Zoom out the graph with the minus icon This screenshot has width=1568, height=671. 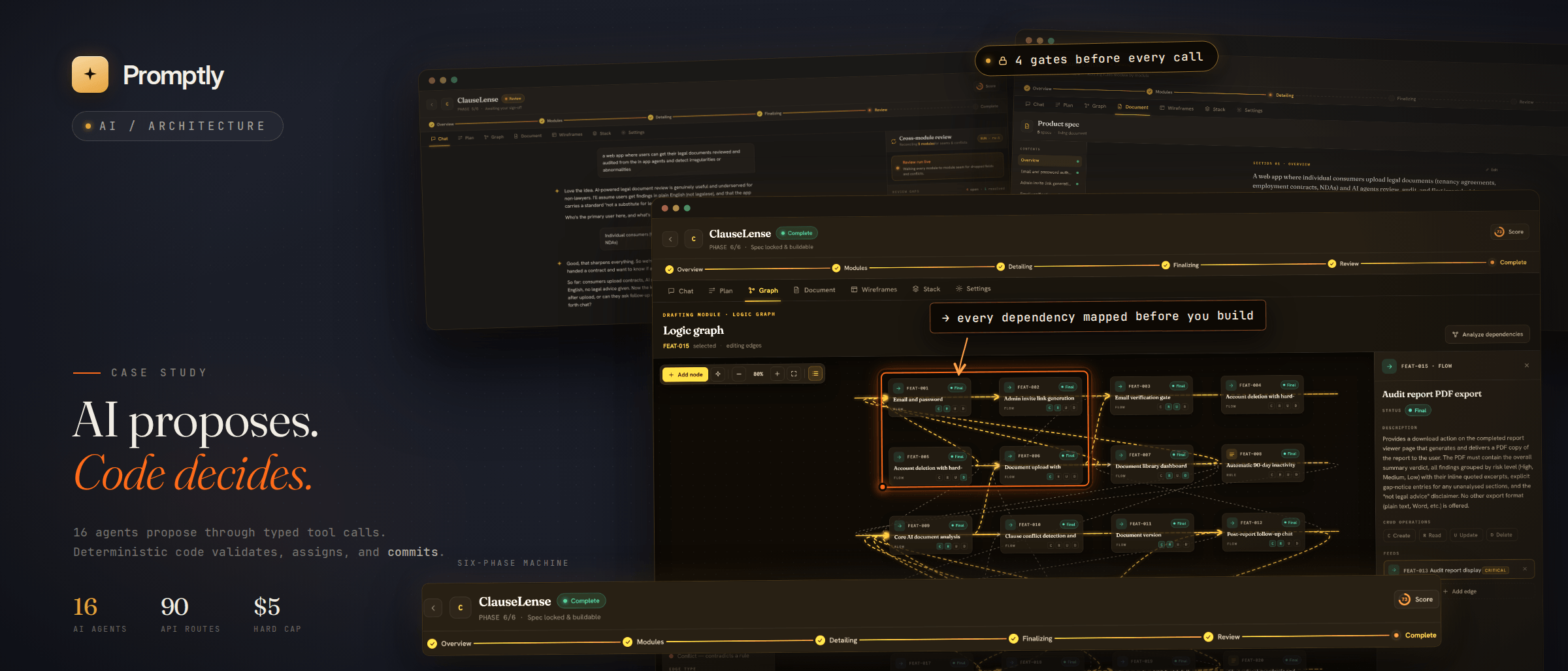(x=739, y=374)
